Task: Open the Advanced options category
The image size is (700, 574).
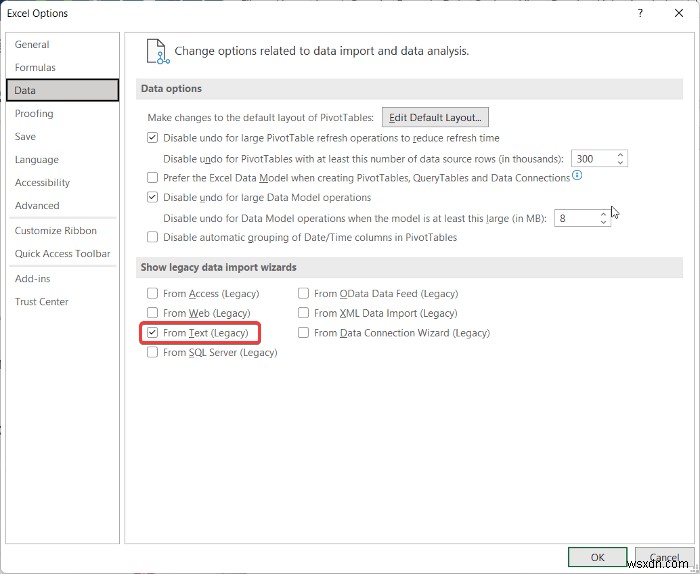Action: [62, 206]
